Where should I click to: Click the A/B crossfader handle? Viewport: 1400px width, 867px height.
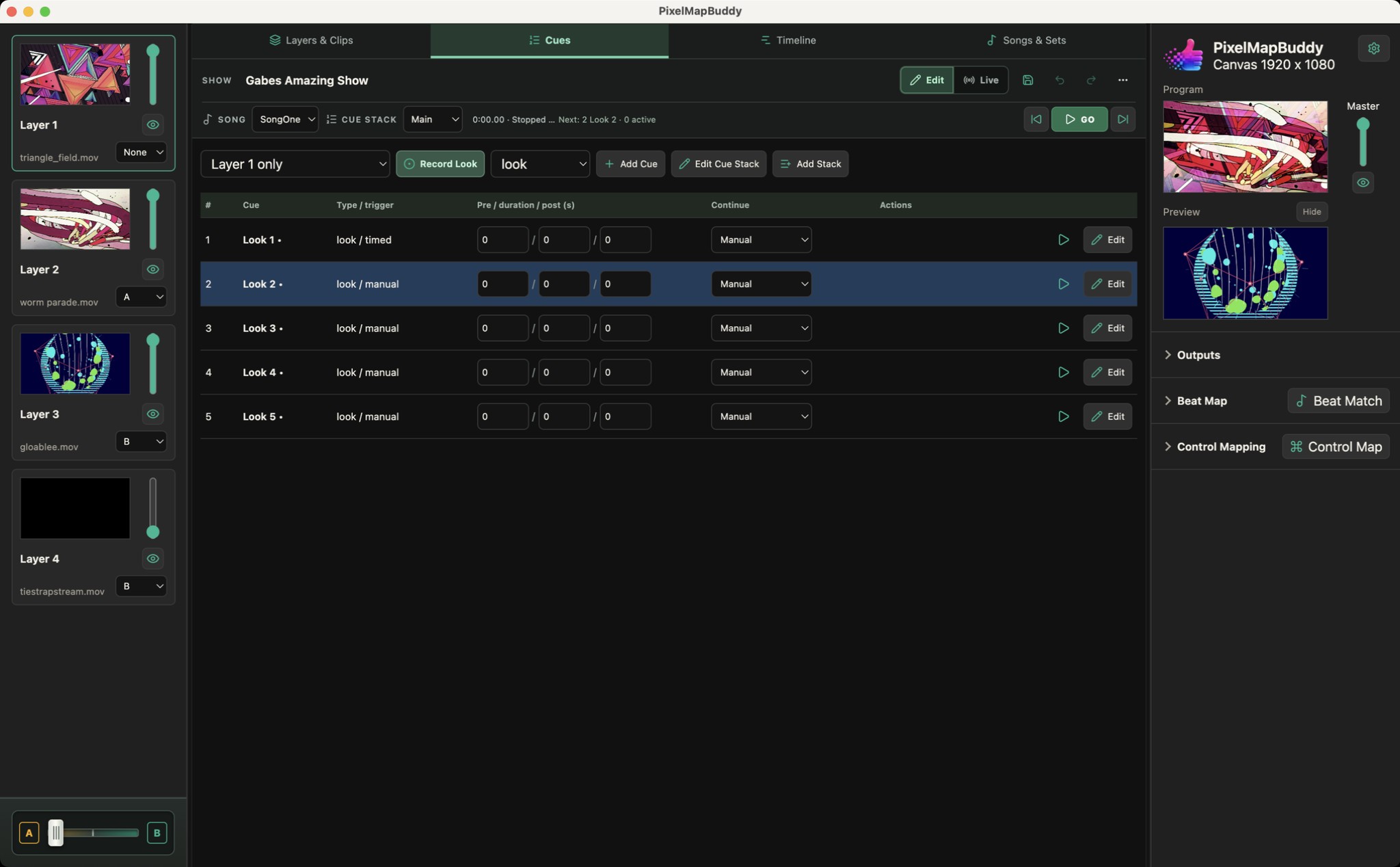(x=56, y=833)
